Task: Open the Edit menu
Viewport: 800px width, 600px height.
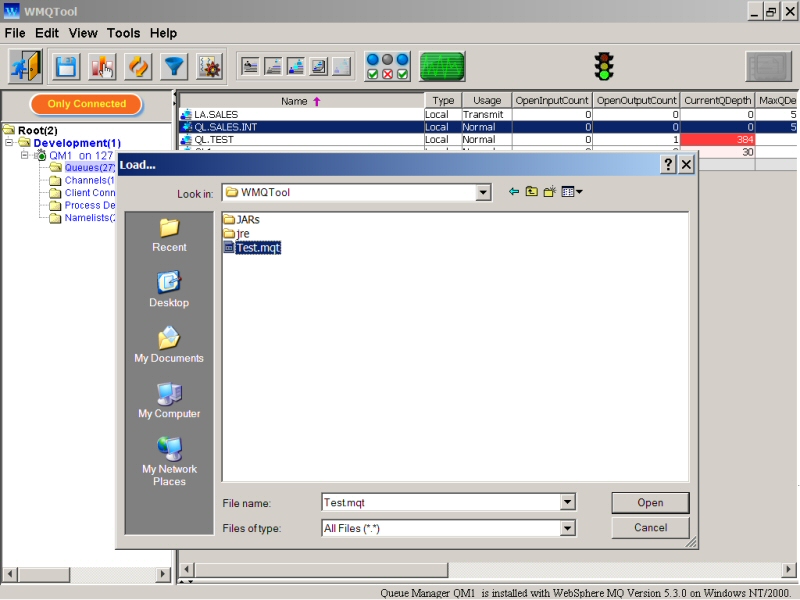Action: coord(47,33)
